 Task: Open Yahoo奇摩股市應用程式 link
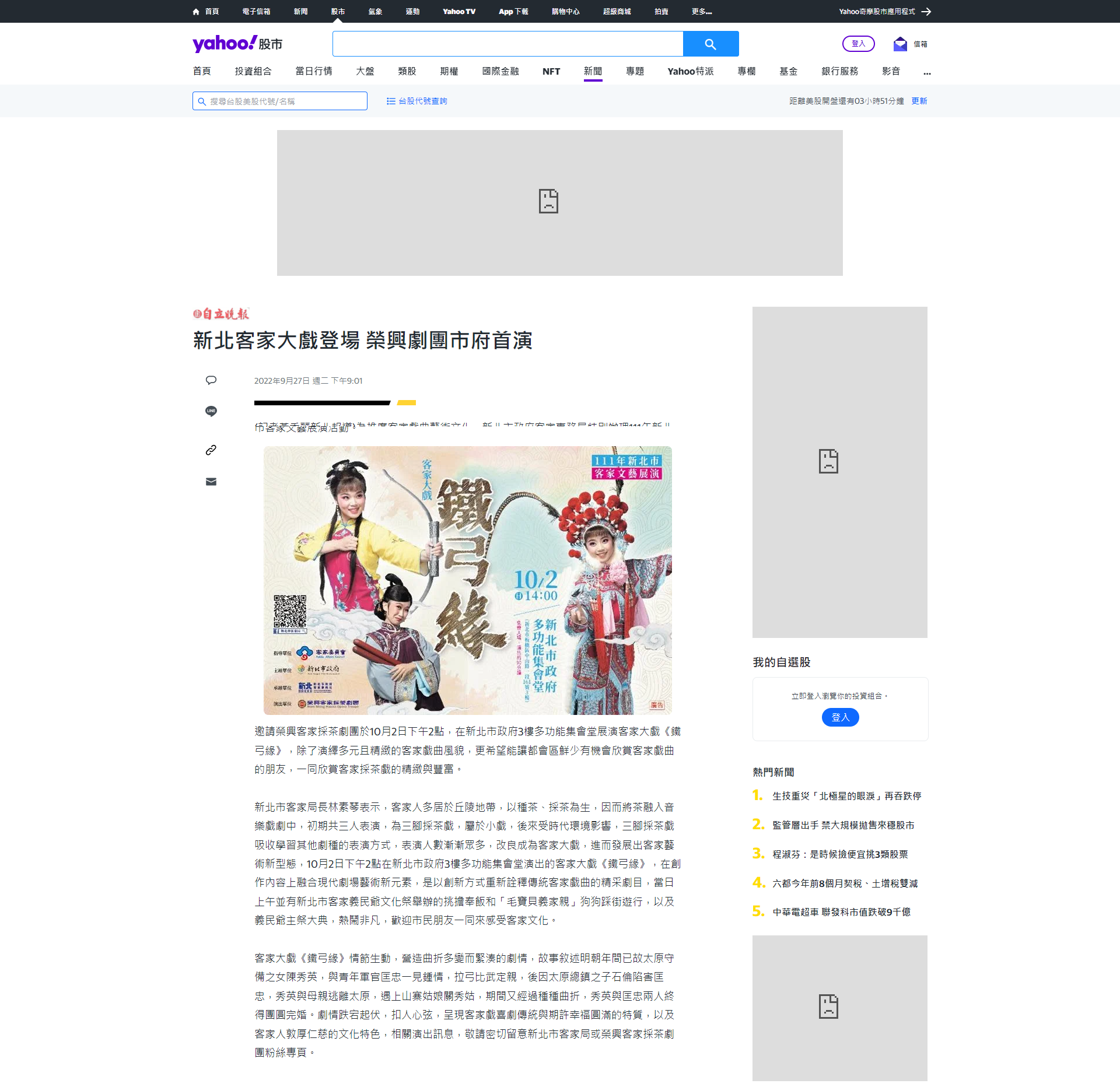[877, 12]
